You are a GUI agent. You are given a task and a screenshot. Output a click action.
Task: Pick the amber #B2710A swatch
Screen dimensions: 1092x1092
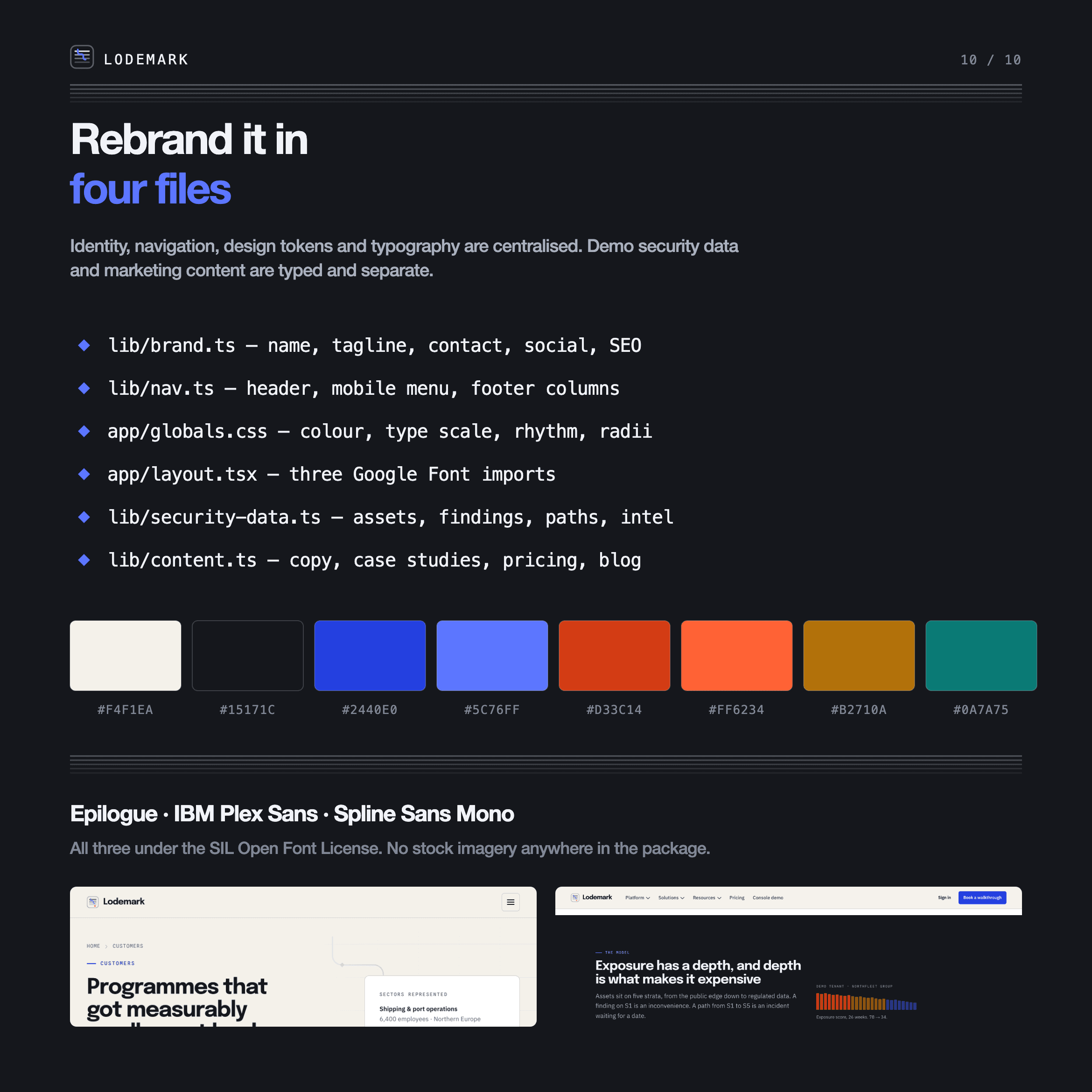(x=859, y=656)
